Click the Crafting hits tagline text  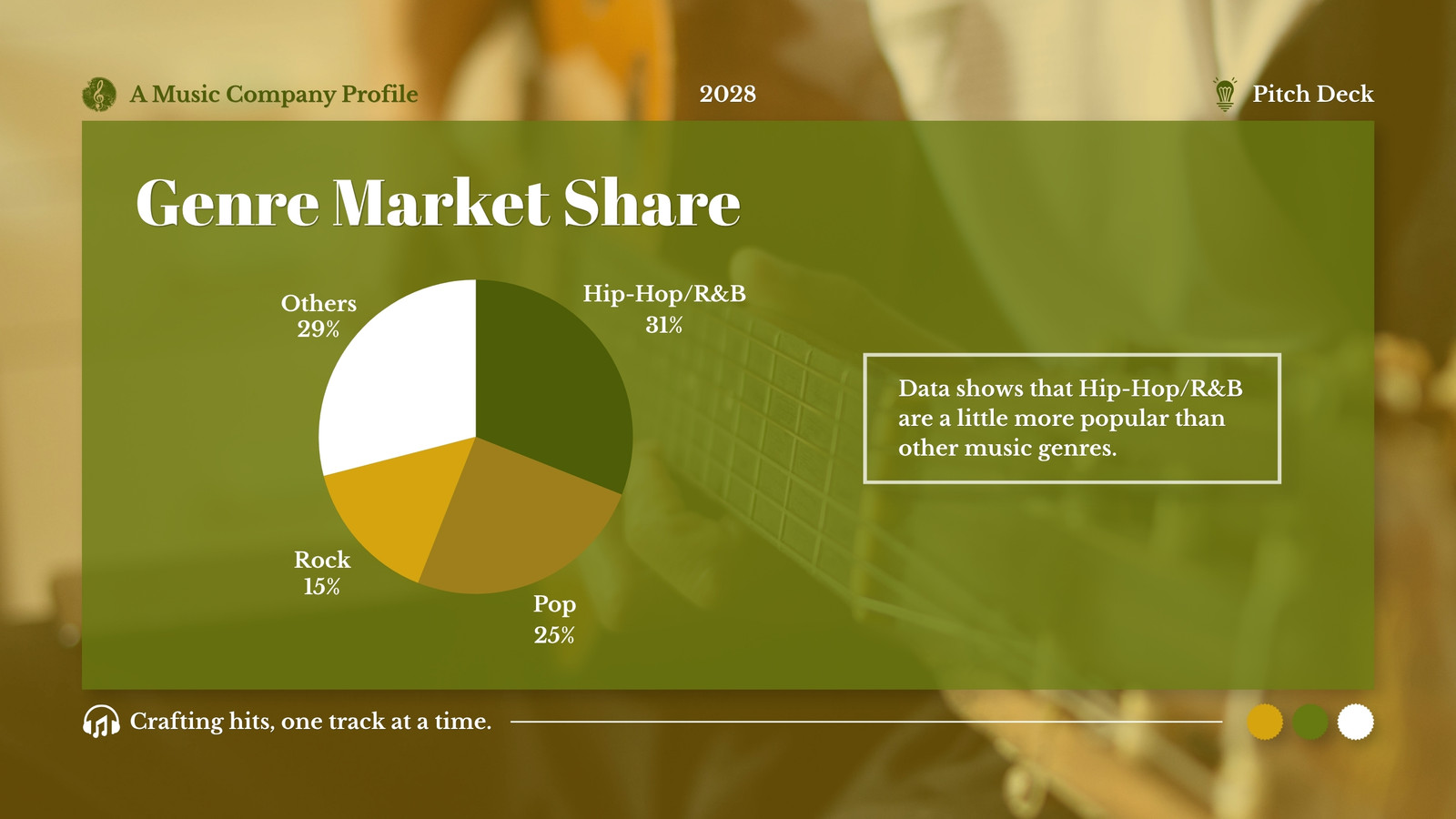click(x=310, y=722)
